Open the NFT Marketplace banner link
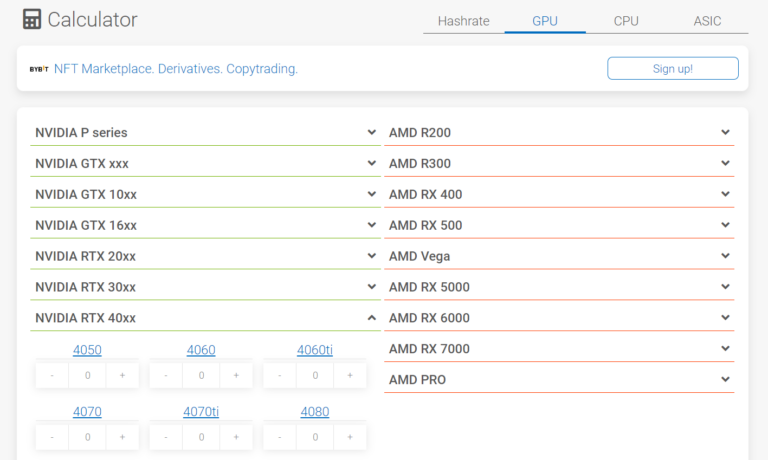 click(x=176, y=69)
